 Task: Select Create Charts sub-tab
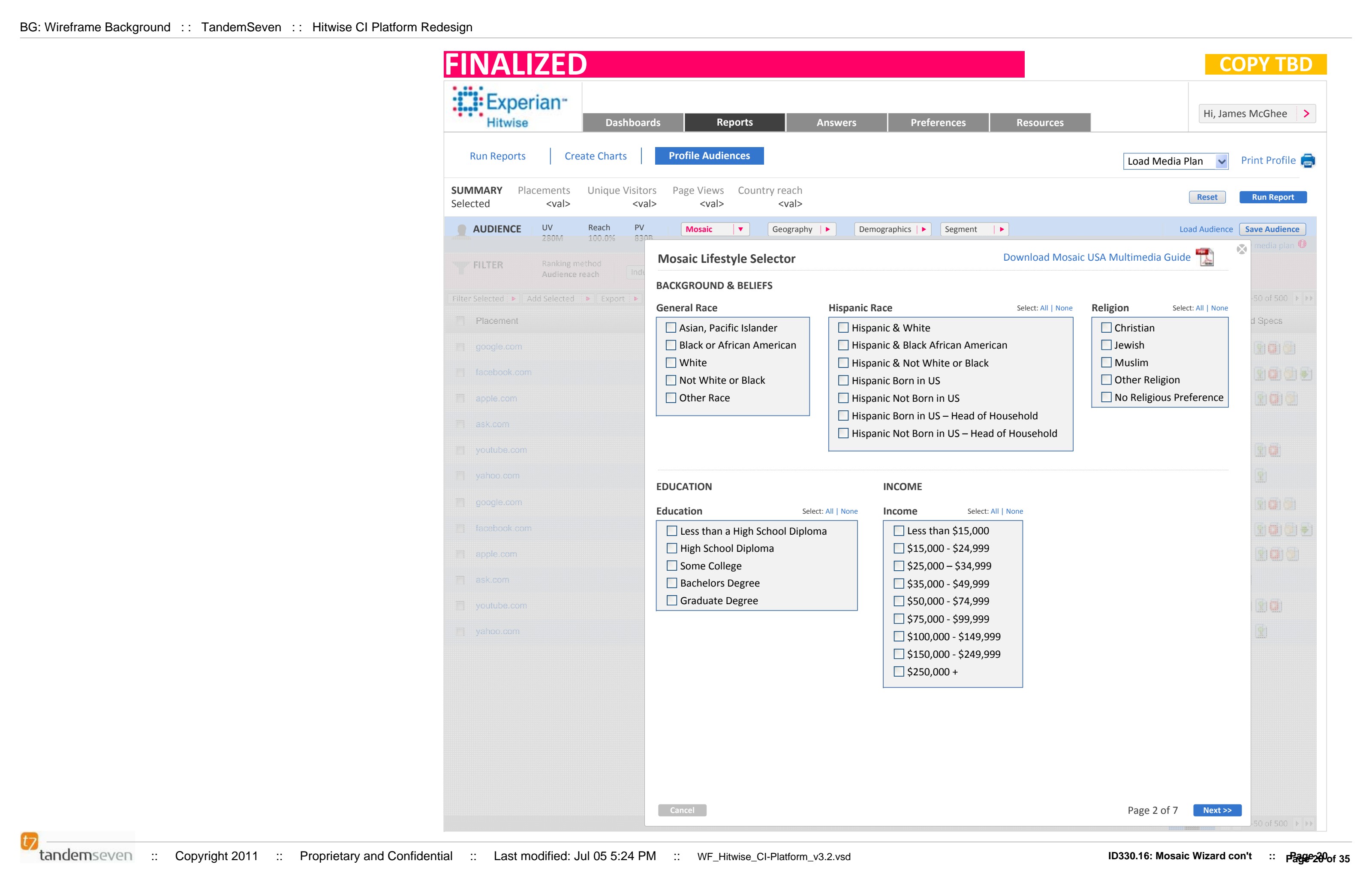[x=596, y=156]
